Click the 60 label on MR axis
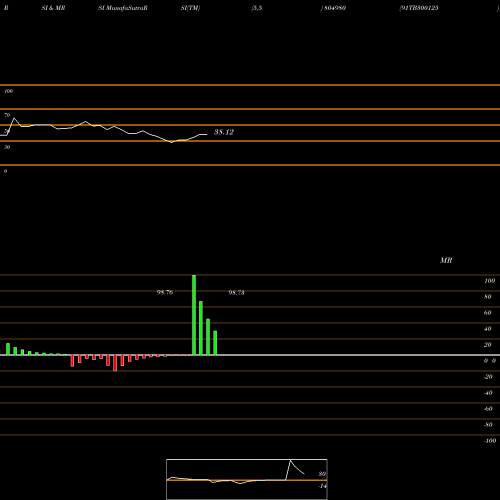 [488, 313]
